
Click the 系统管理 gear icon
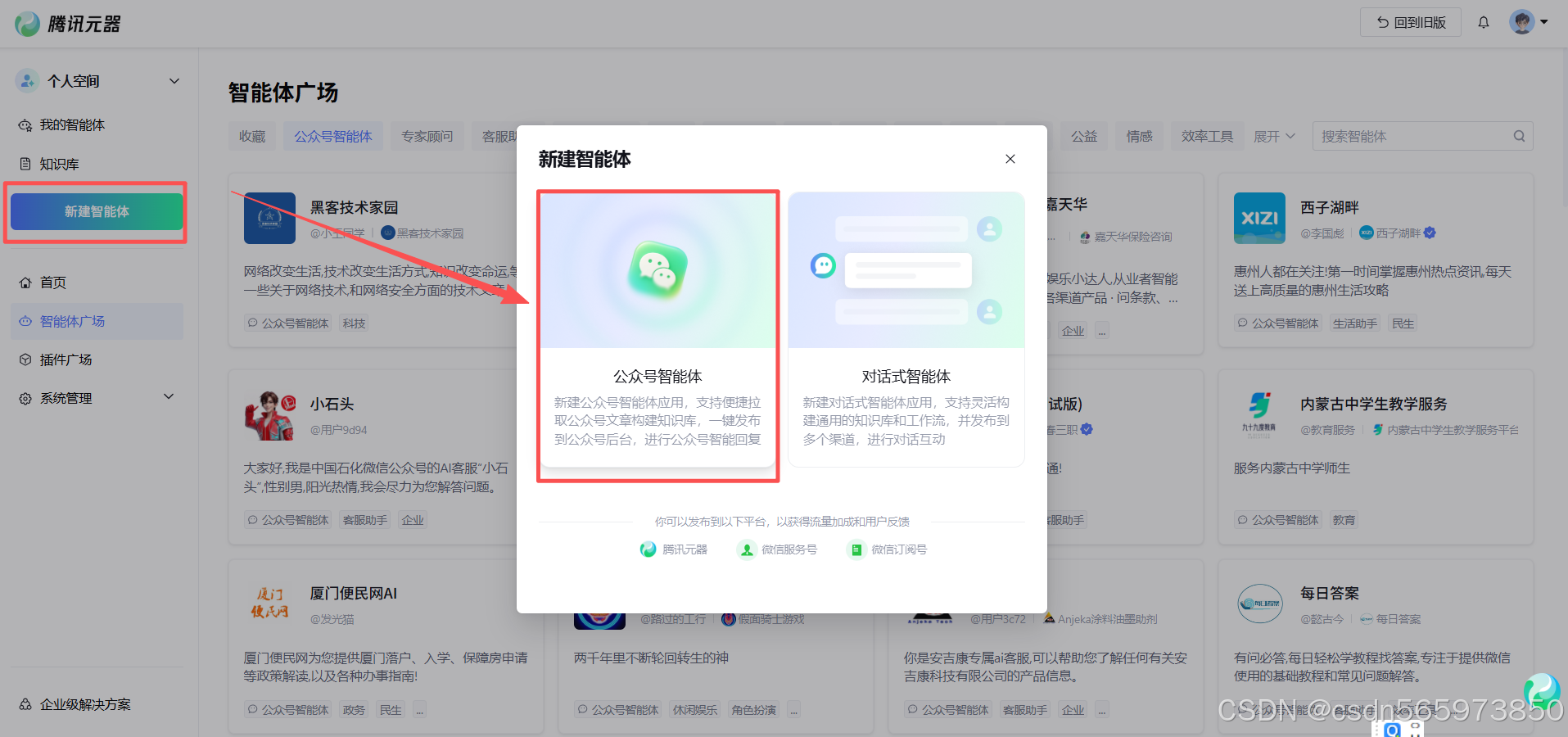tap(25, 398)
